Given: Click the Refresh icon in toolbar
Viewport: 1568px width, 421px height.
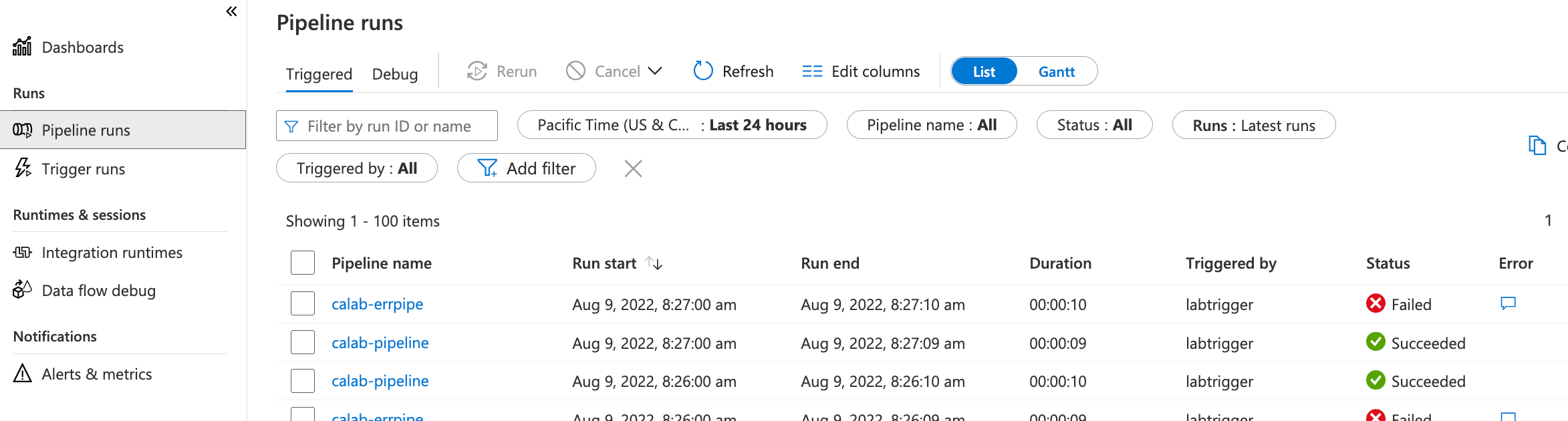Looking at the screenshot, I should [703, 71].
